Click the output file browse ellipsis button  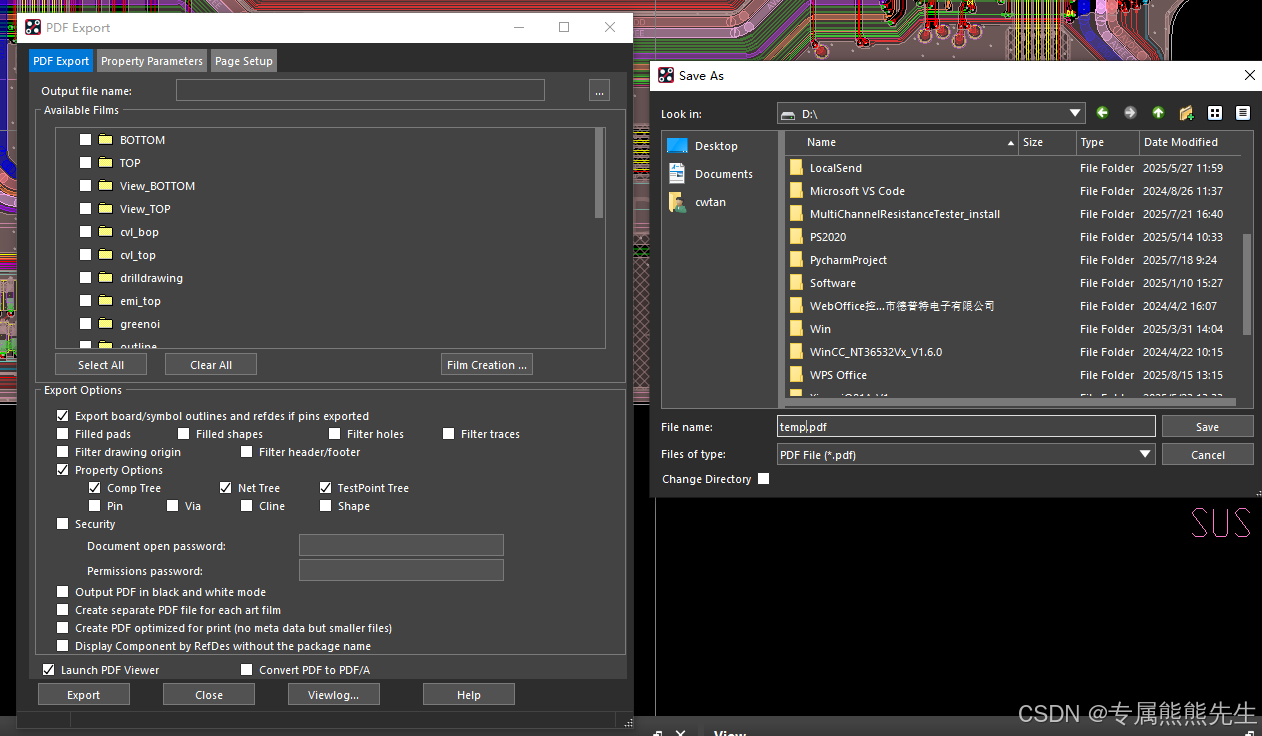pos(599,91)
